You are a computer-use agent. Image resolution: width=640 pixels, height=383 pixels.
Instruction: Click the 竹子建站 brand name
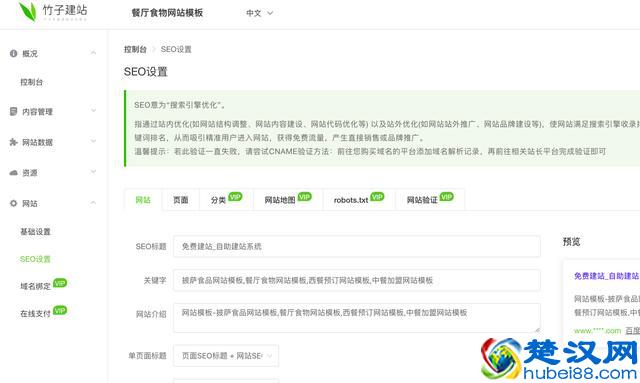click(65, 10)
